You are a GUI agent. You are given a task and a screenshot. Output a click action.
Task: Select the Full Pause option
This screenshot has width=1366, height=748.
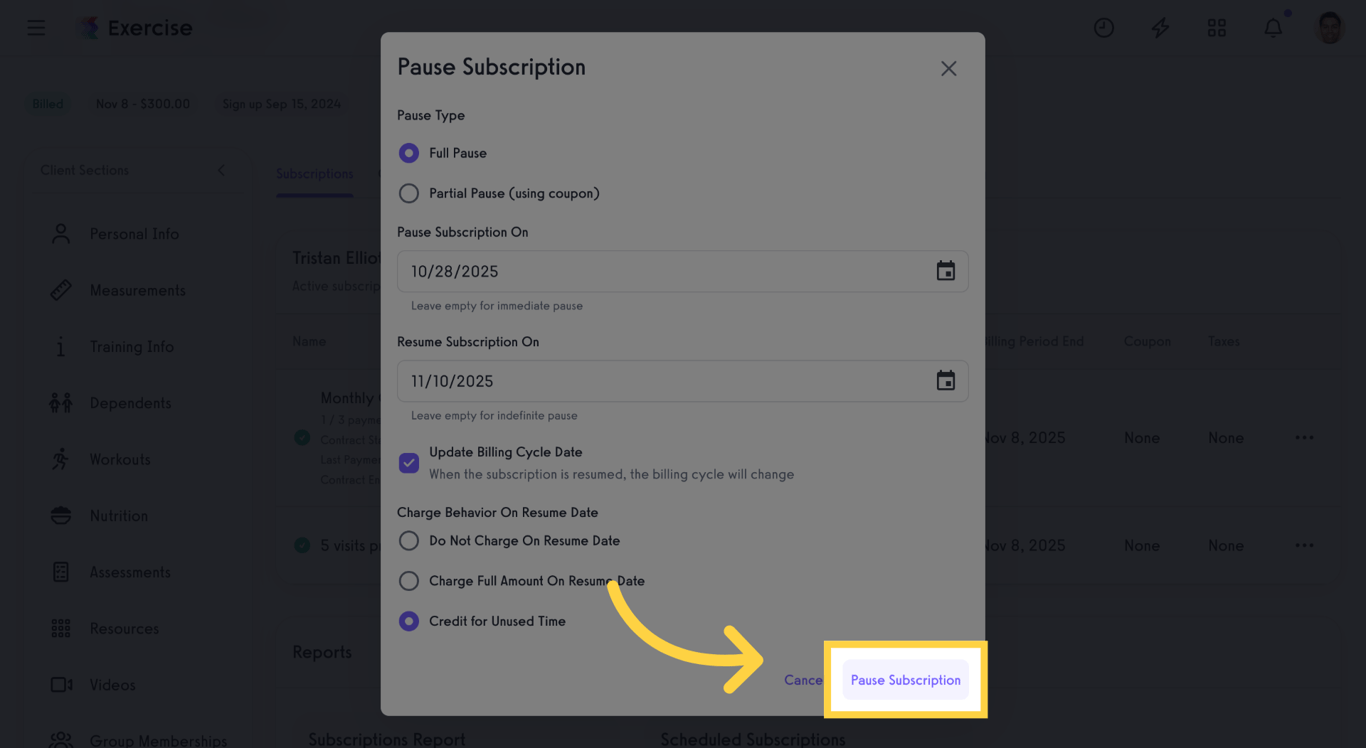point(408,152)
